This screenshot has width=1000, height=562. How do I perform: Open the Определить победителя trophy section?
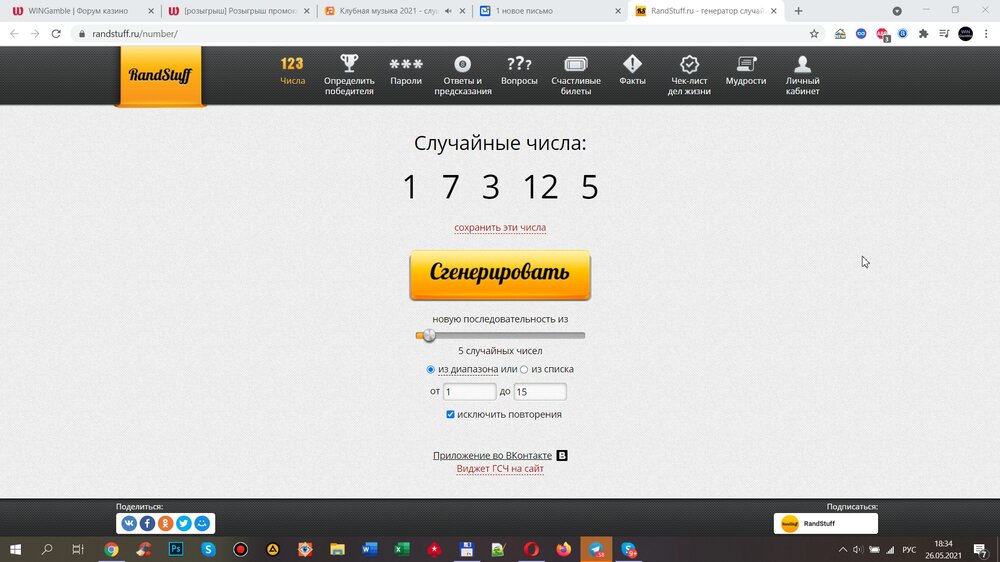(x=349, y=74)
